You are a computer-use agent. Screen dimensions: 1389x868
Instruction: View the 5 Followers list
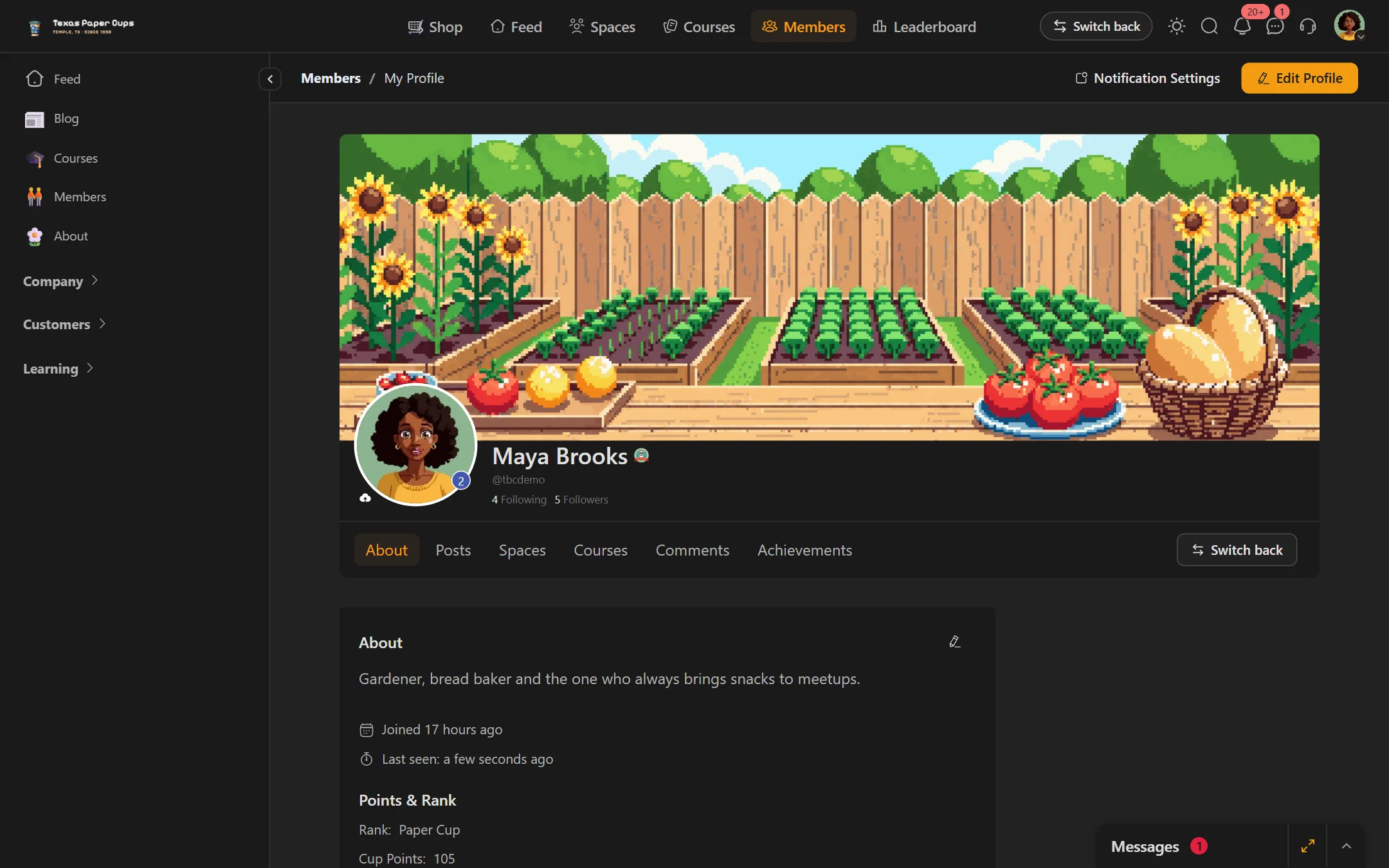(581, 500)
